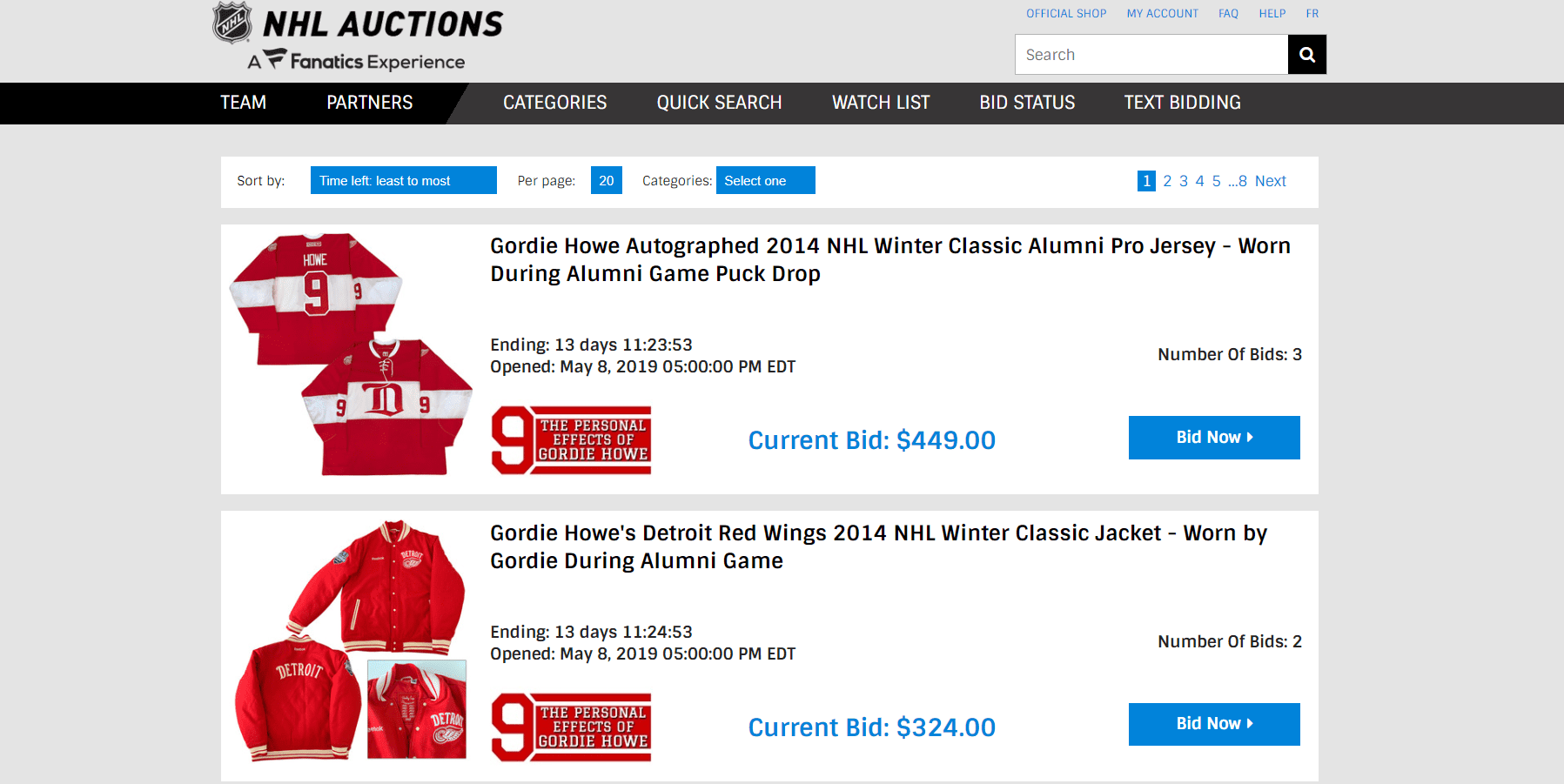Open the MY ACCOUNT link
Image resolution: width=1564 pixels, height=784 pixels.
(x=1162, y=13)
